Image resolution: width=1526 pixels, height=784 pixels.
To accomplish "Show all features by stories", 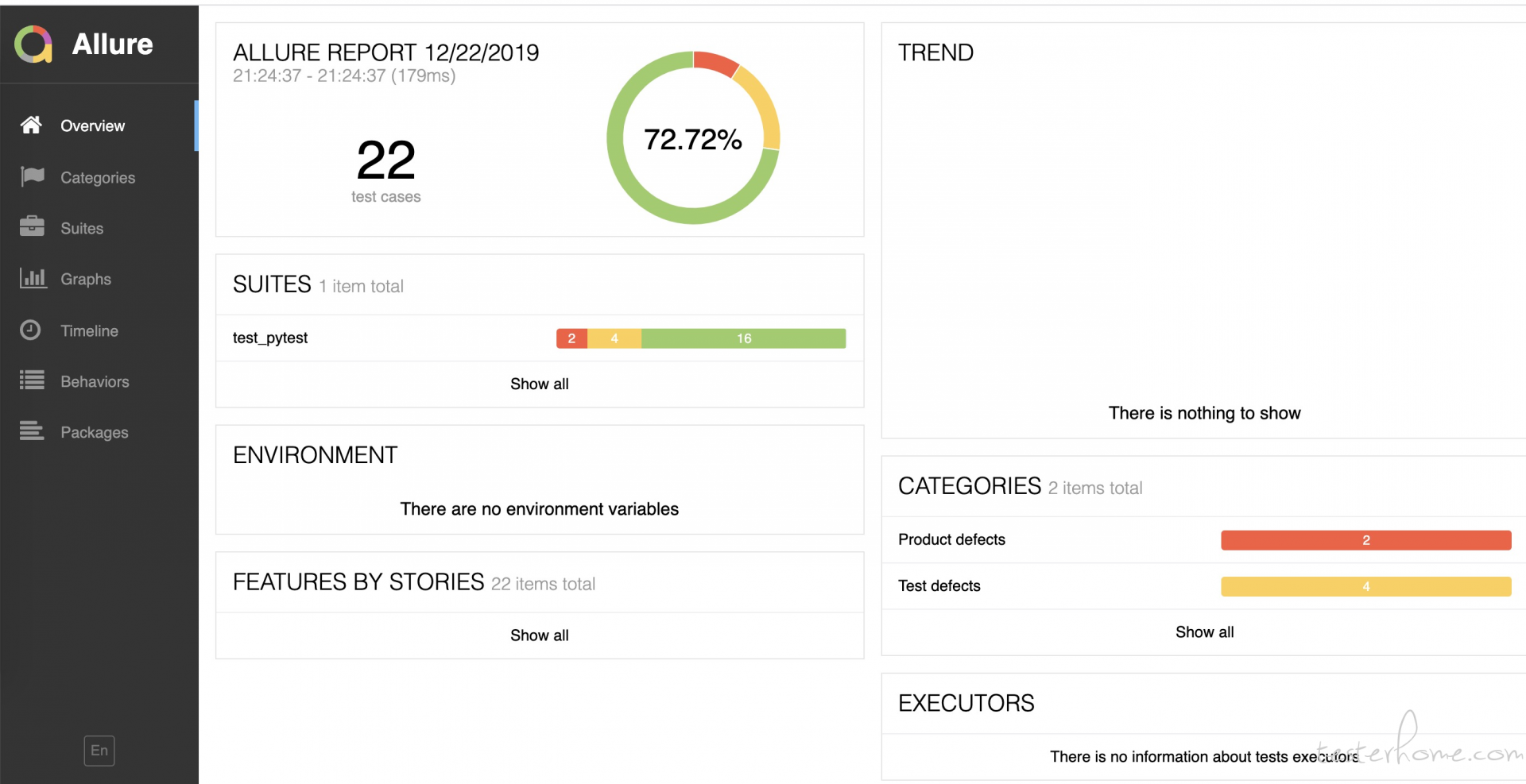I will coord(540,635).
